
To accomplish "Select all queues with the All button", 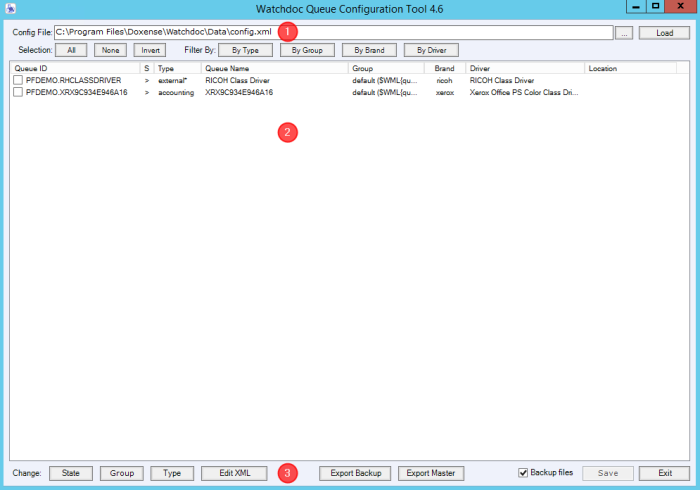I will point(71,50).
